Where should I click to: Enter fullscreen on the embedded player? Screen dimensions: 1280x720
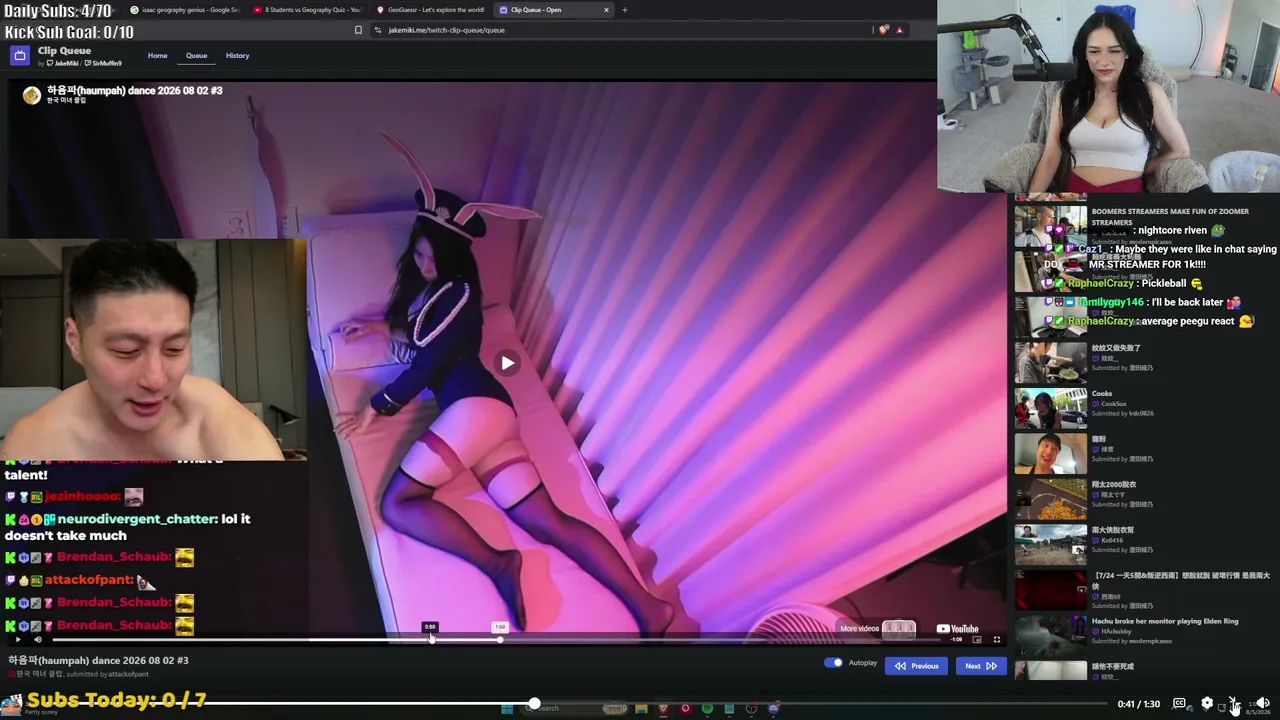tap(996, 640)
